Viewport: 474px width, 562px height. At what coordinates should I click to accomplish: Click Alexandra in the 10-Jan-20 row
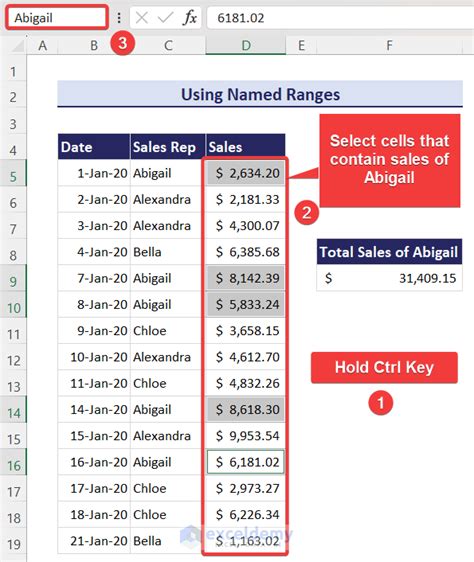point(168,357)
